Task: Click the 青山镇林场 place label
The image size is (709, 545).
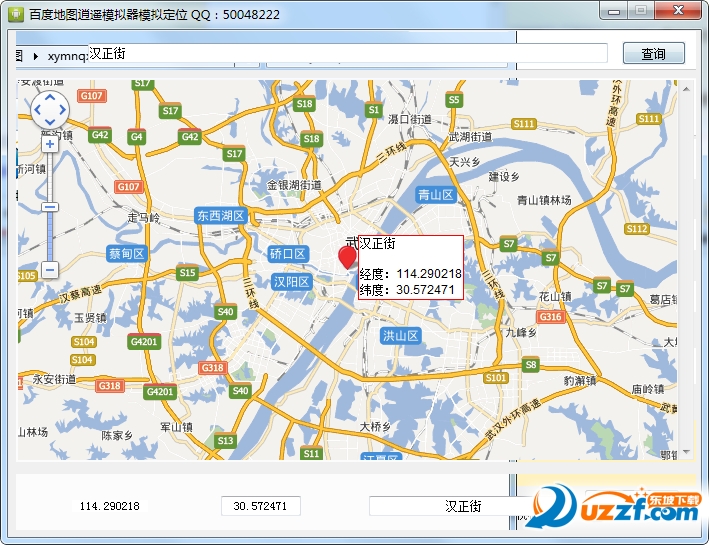Action: point(544,200)
